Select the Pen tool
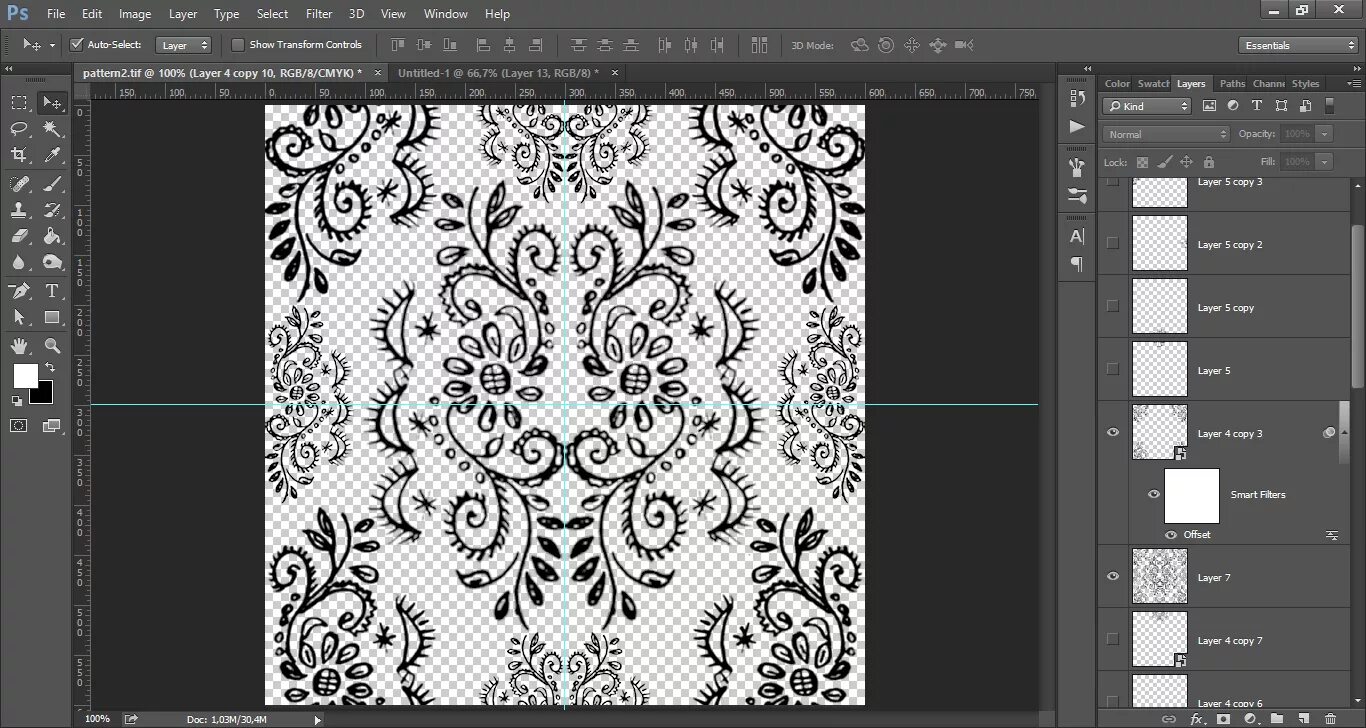 pos(19,291)
